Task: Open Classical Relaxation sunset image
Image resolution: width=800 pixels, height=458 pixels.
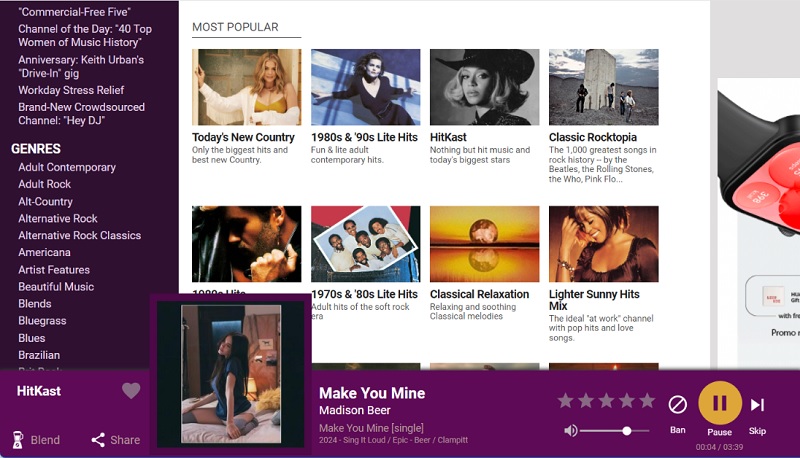Action: click(484, 244)
